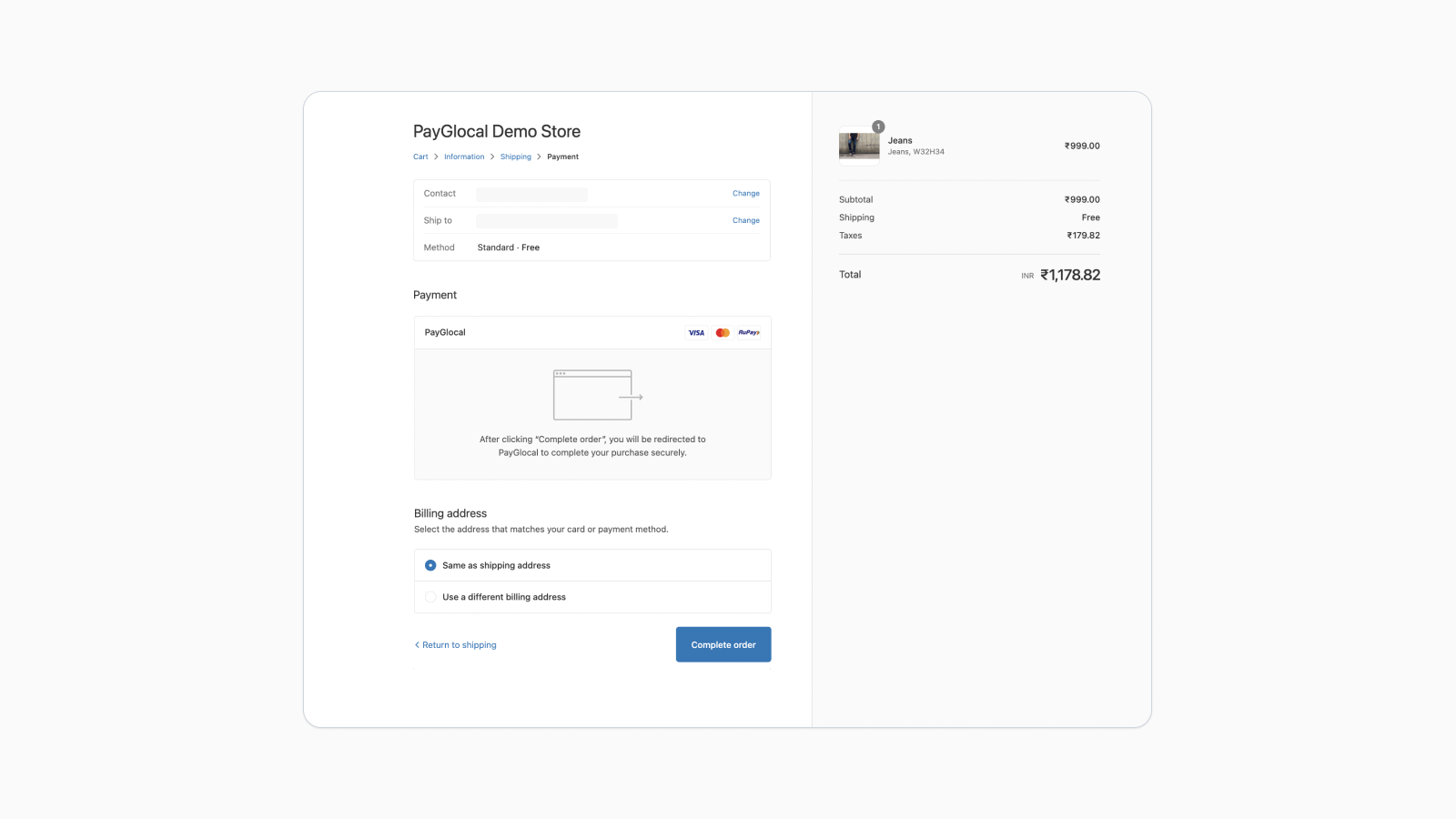Change the Ship to address
Image resolution: width=1456 pixels, height=819 pixels.
coord(746,220)
